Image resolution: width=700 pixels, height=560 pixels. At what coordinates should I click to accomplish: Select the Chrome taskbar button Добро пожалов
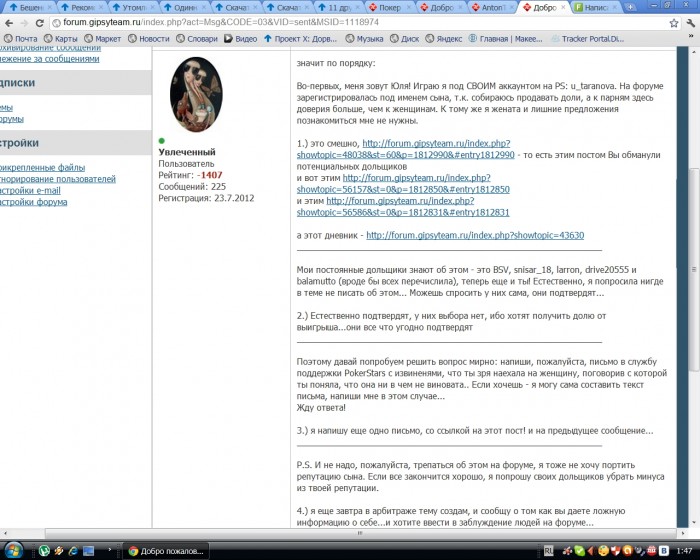coord(166,551)
